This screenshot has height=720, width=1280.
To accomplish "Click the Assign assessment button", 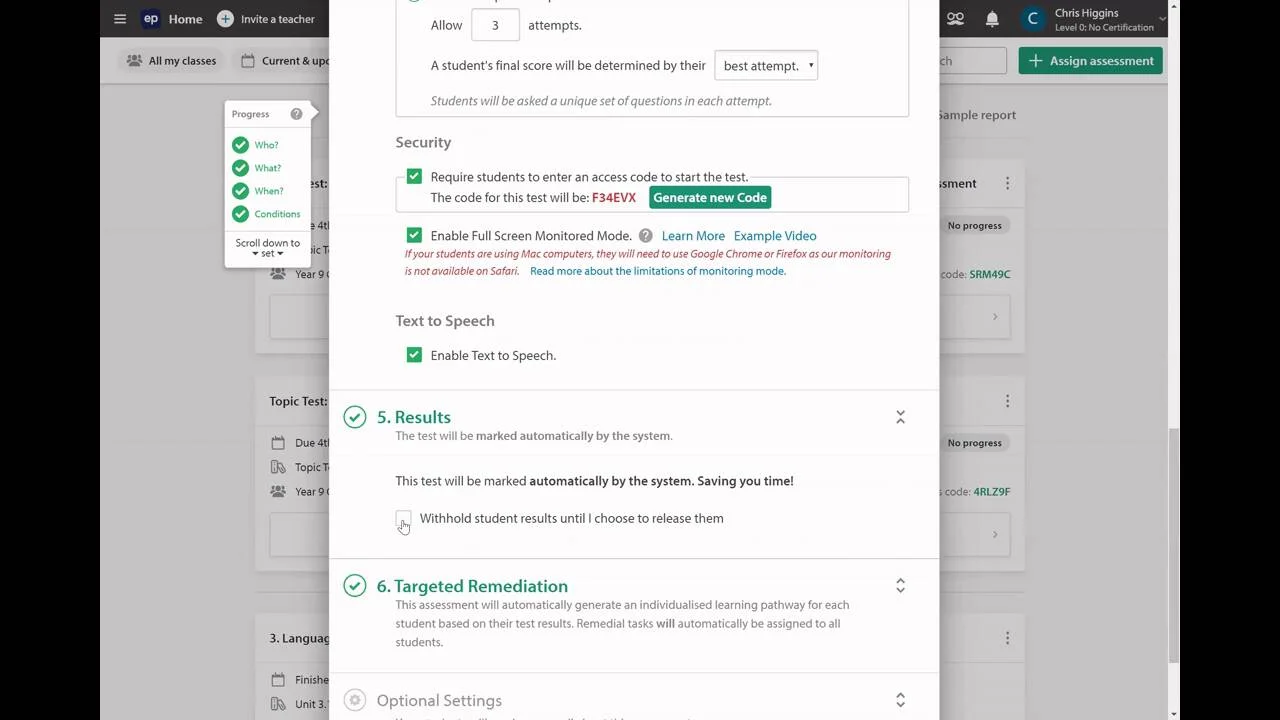I will (1091, 61).
